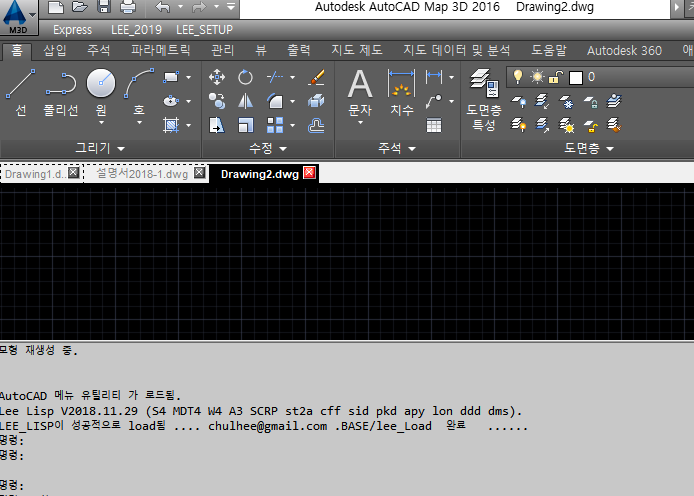
Task: Select the Rotate tool
Action: pyautogui.click(x=245, y=77)
